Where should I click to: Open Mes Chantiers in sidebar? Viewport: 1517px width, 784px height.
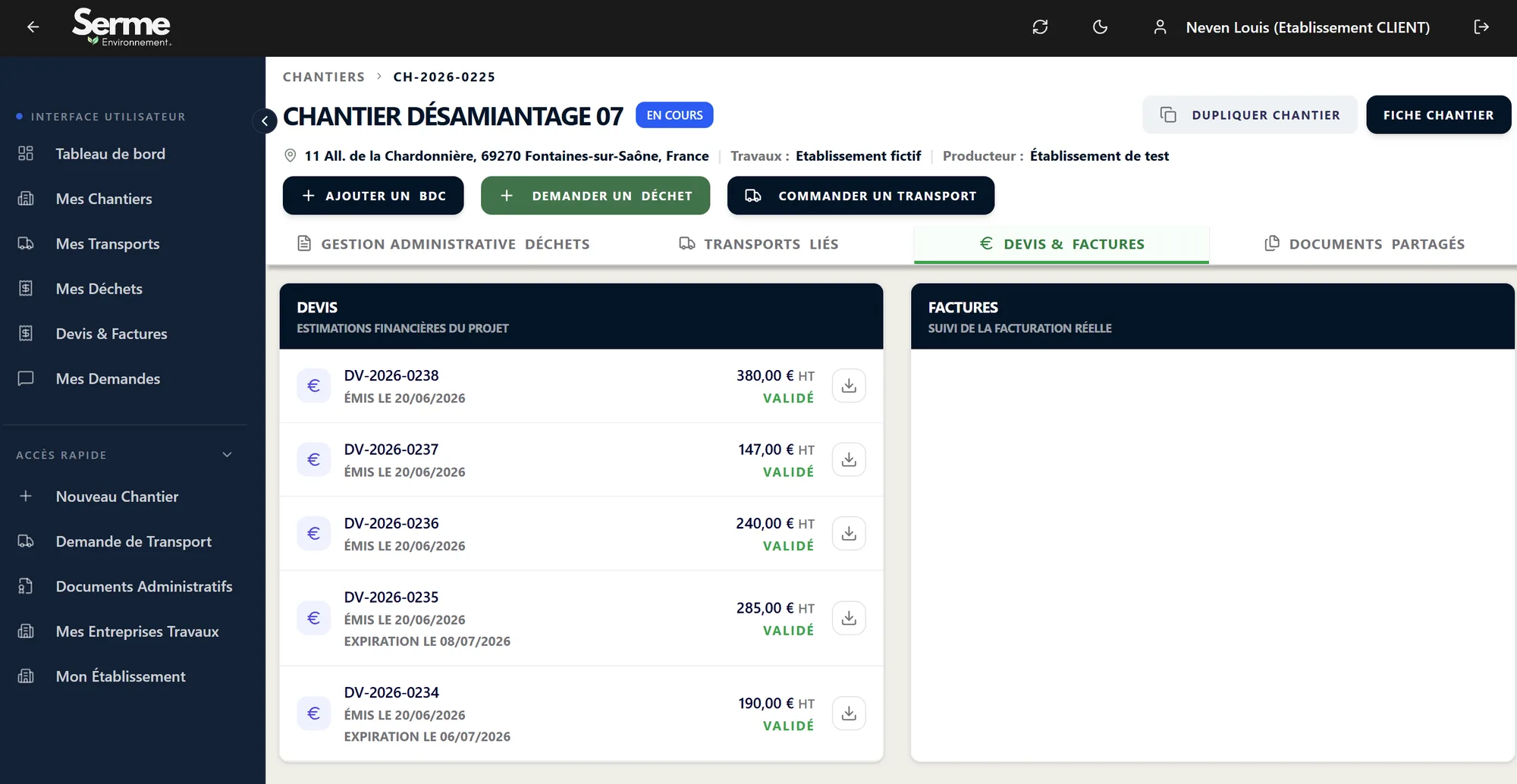pyautogui.click(x=104, y=199)
